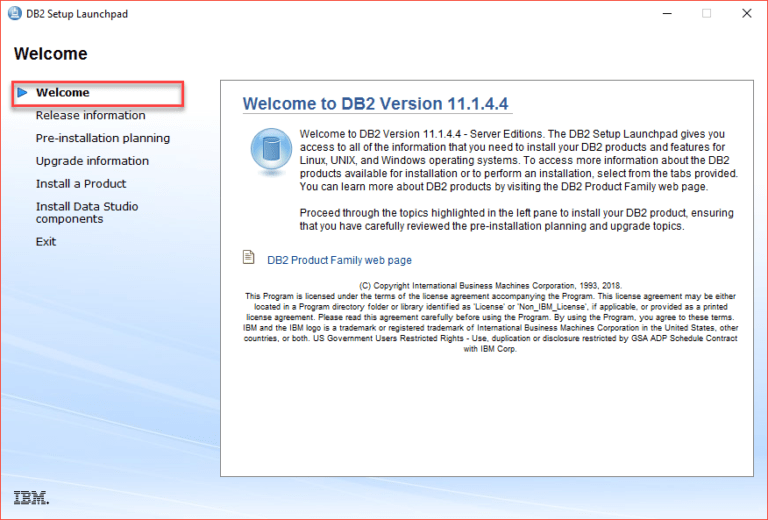
Task: Go to Upgrade information
Action: [x=92, y=161]
